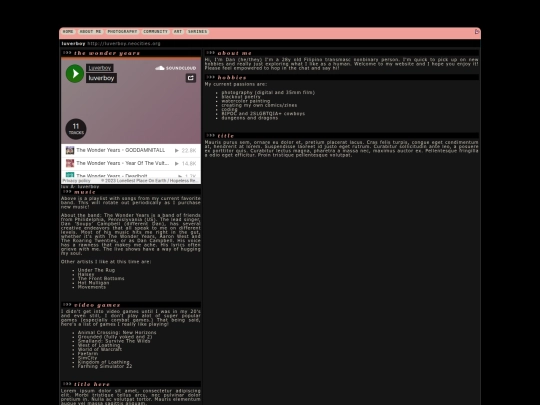Click game 'Smalland: Survive The Wilds'
This screenshot has width=540, height=405.
pyautogui.click(x=114, y=341)
